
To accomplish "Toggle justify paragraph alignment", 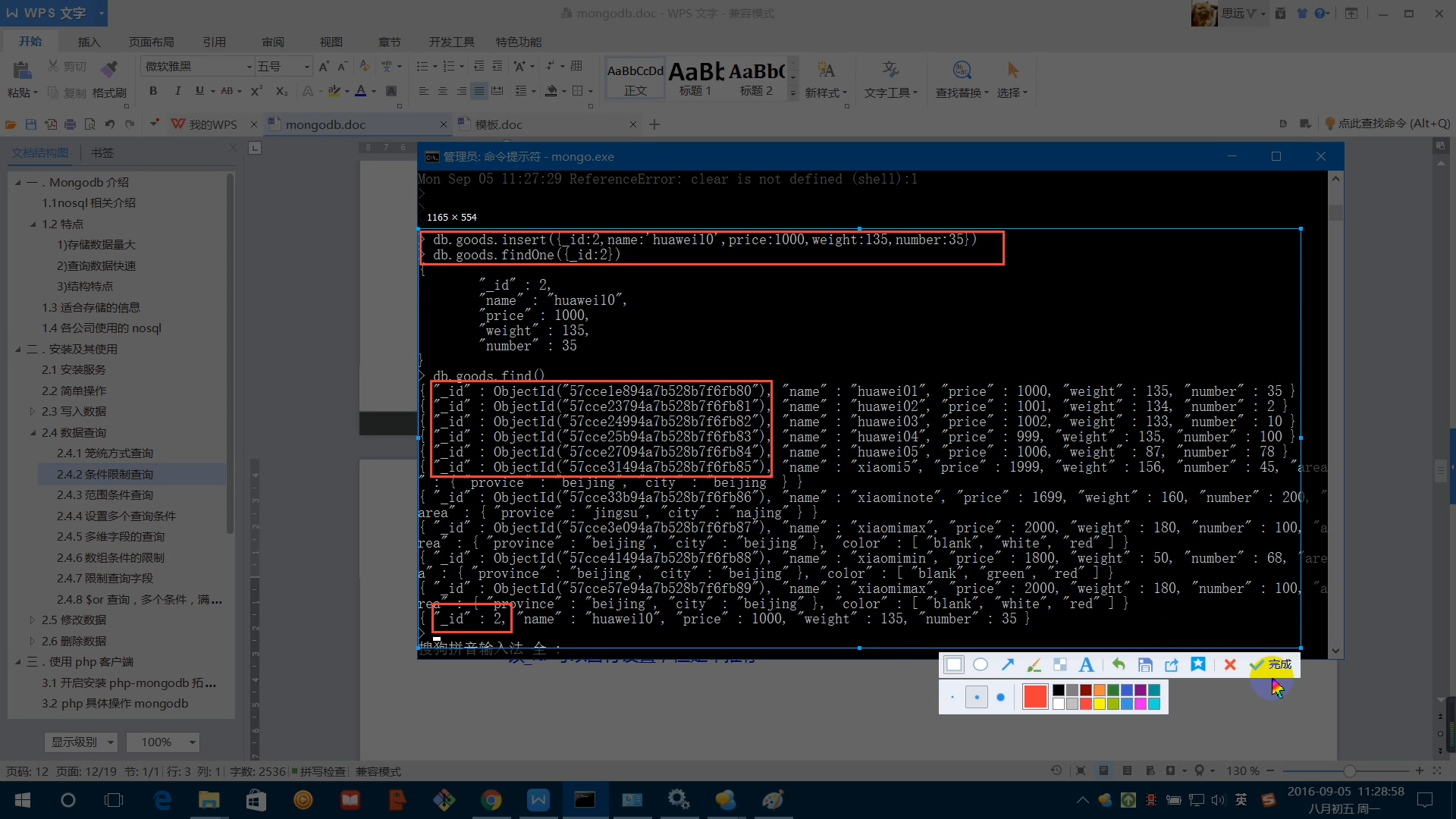I will click(x=479, y=91).
